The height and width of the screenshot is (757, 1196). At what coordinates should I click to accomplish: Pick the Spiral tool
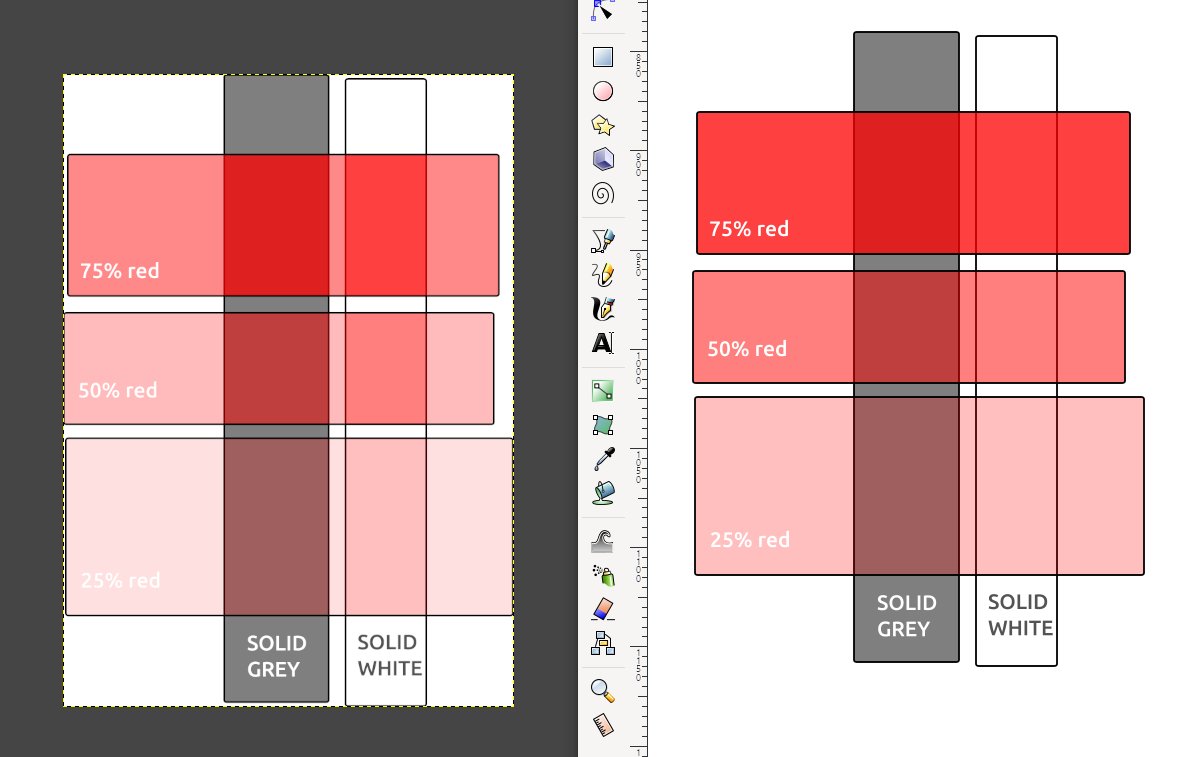click(603, 192)
